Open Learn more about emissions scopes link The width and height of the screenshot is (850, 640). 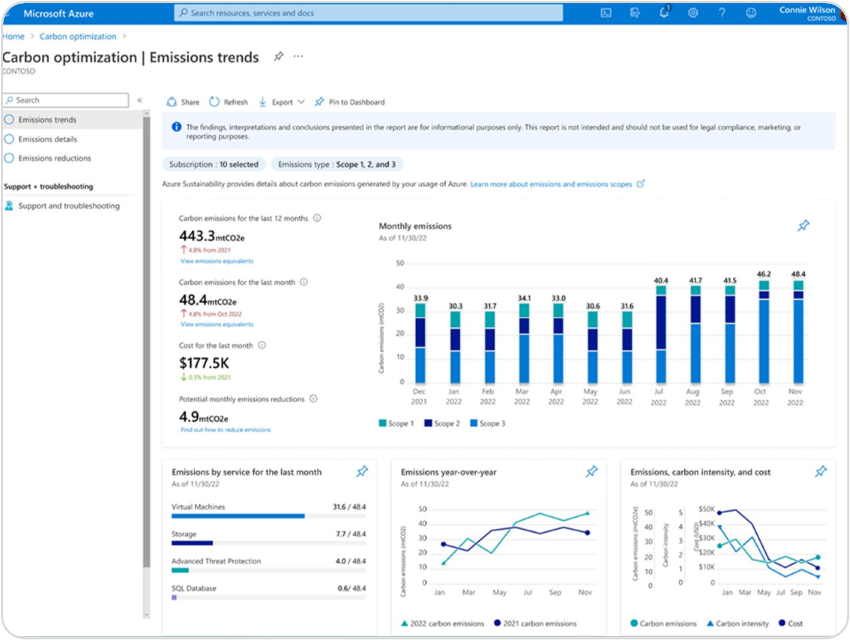tap(551, 184)
